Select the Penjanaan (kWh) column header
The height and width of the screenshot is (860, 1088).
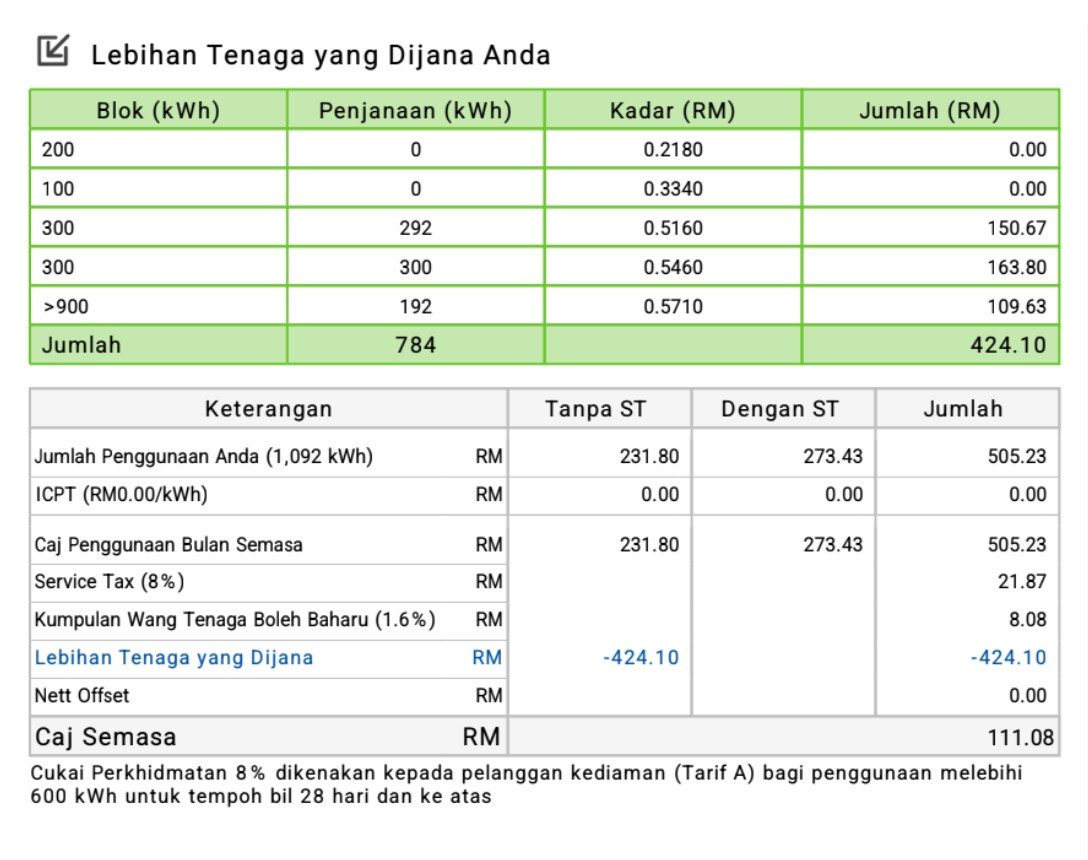(x=415, y=111)
